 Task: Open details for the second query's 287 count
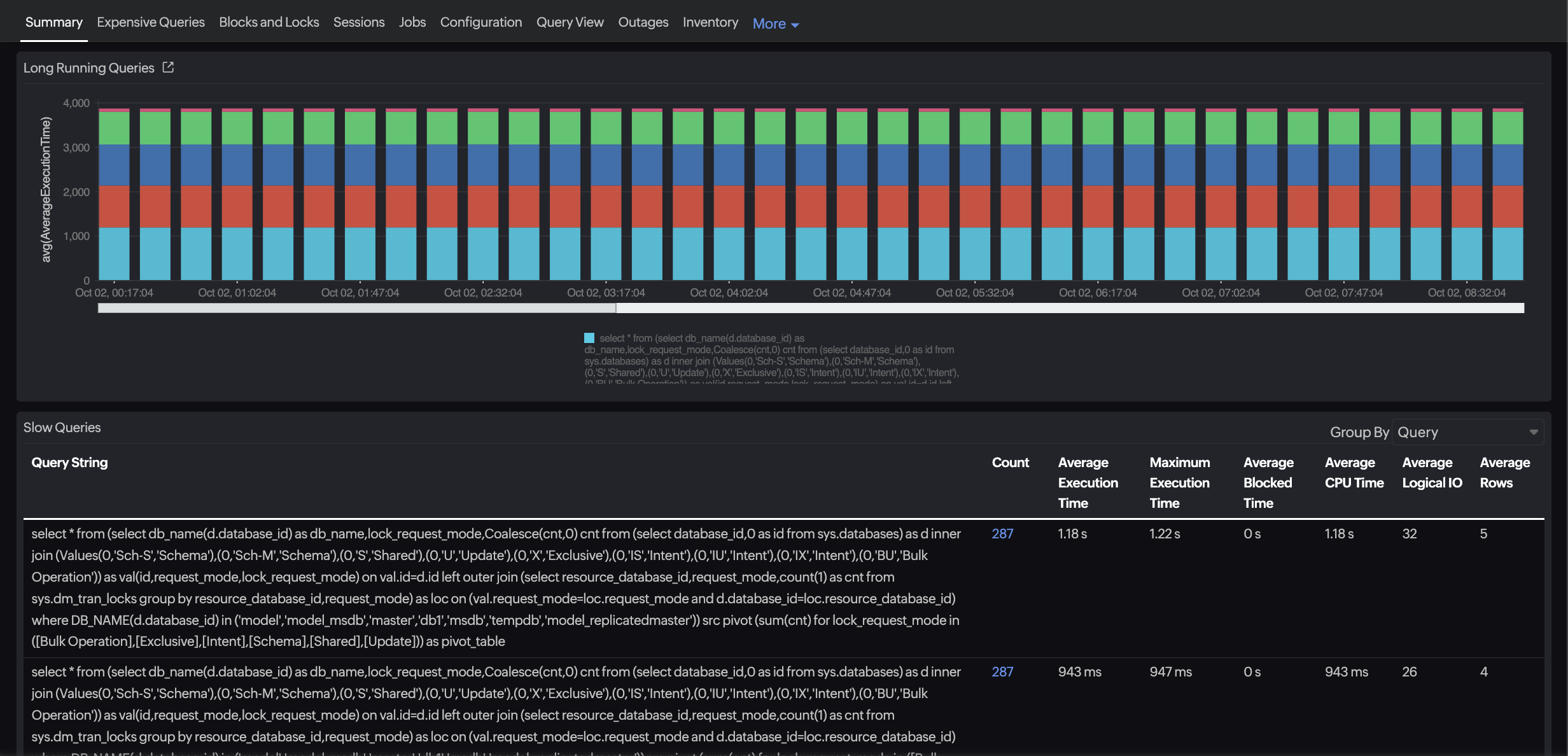[x=1002, y=671]
